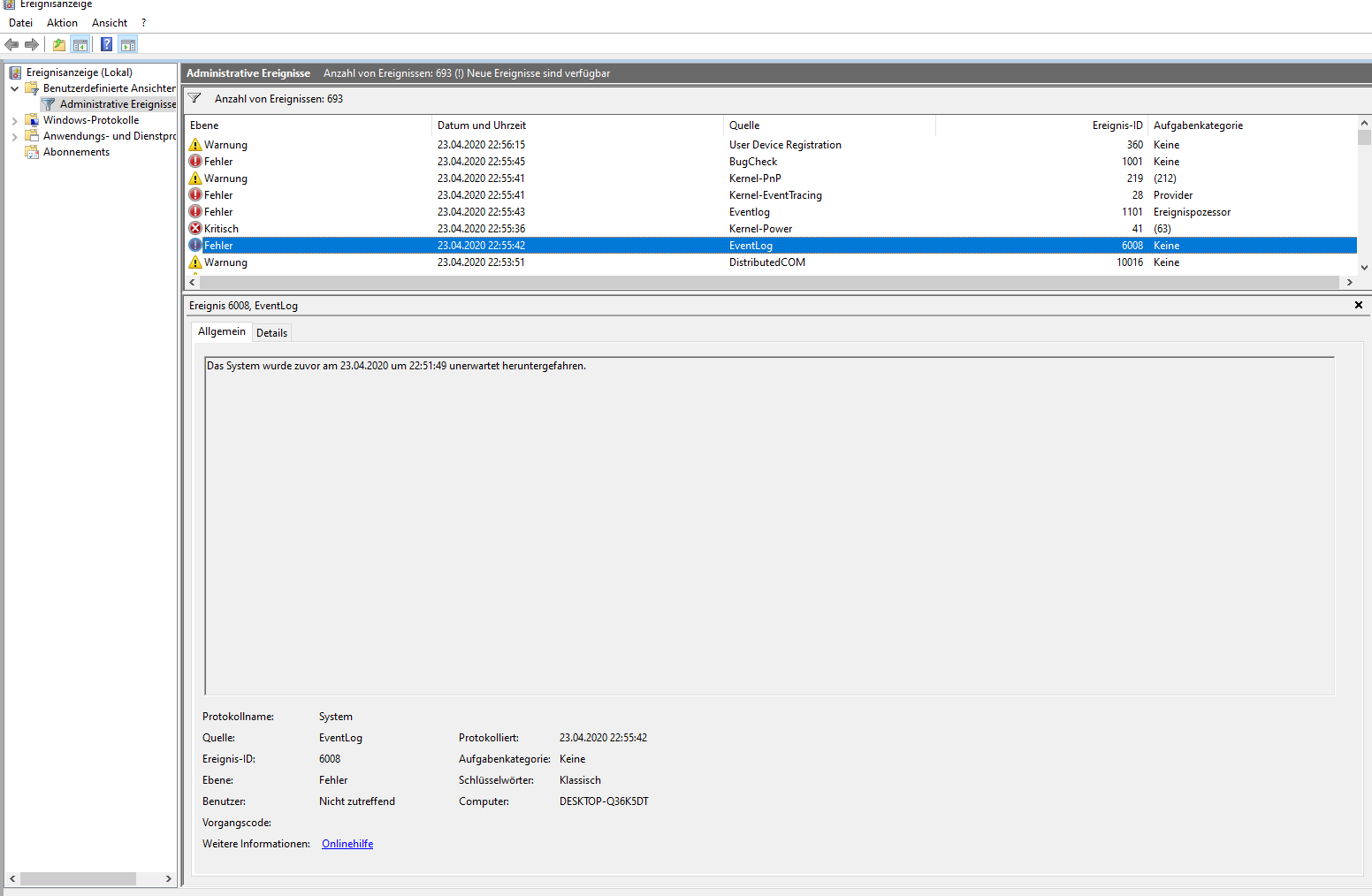The image size is (1372, 896).
Task: Sort by the Datum und Uhrzeit column header
Action: [578, 125]
